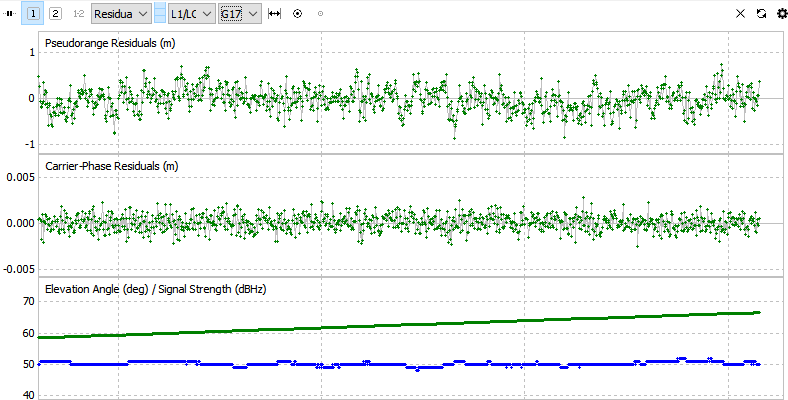
Task: Click the Pseudorange Residuals (m) title
Action: tap(110, 43)
